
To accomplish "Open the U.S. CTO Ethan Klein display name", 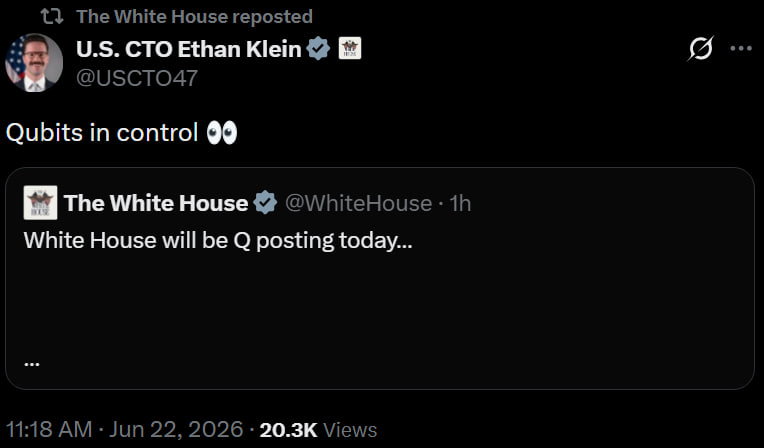I will [189, 49].
